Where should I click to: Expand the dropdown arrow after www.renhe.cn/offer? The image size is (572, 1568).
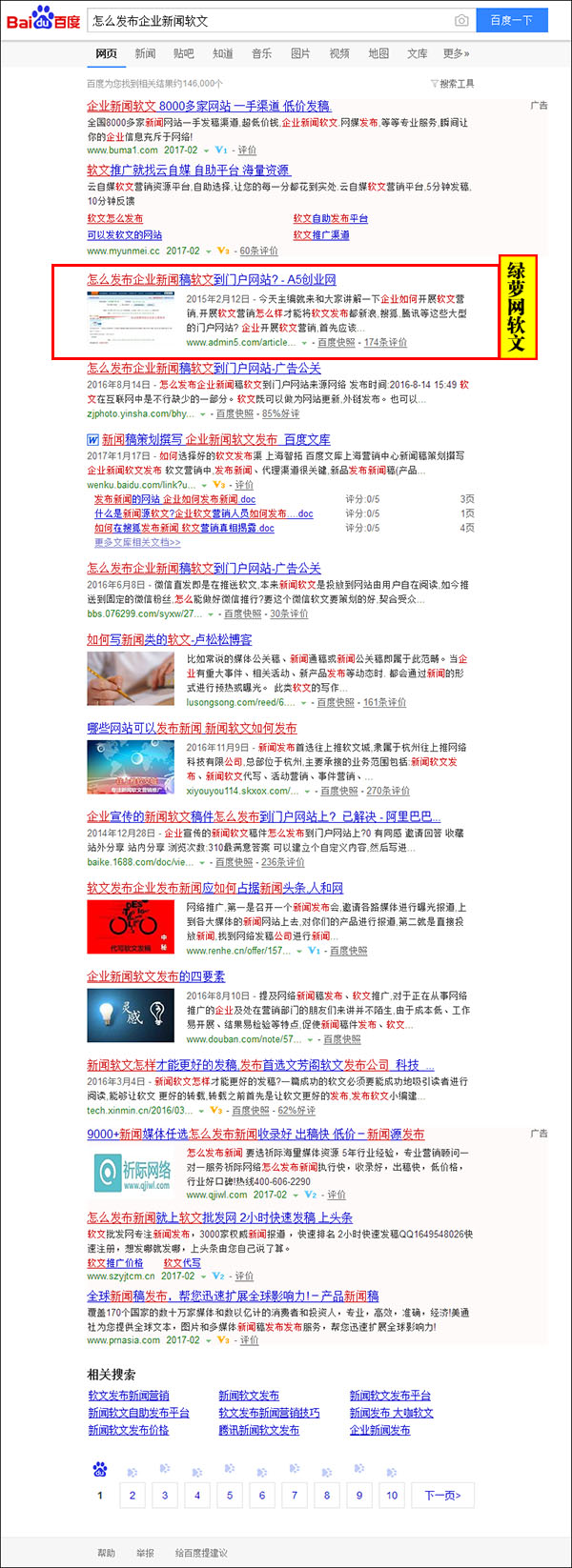click(x=299, y=951)
